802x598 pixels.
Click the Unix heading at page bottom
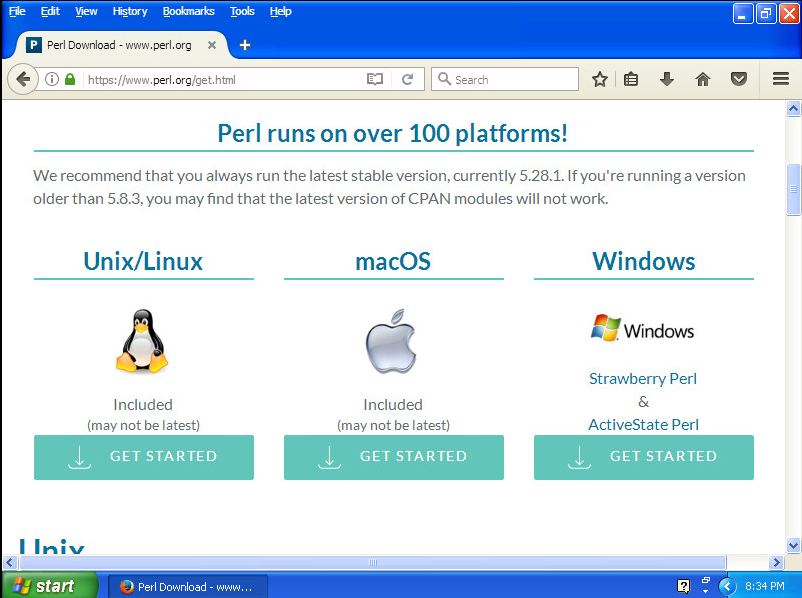coord(51,546)
